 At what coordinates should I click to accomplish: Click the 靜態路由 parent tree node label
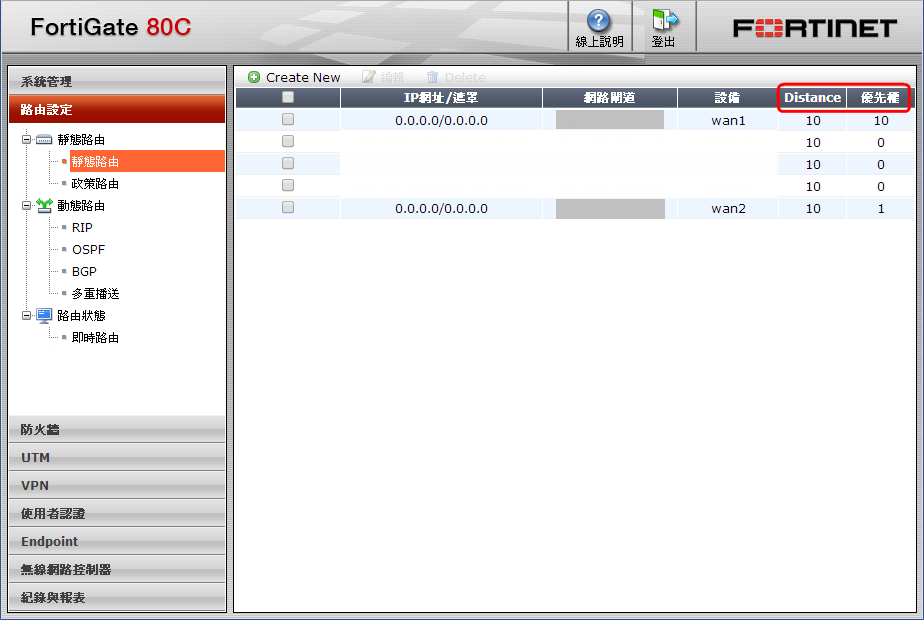[x=81, y=140]
